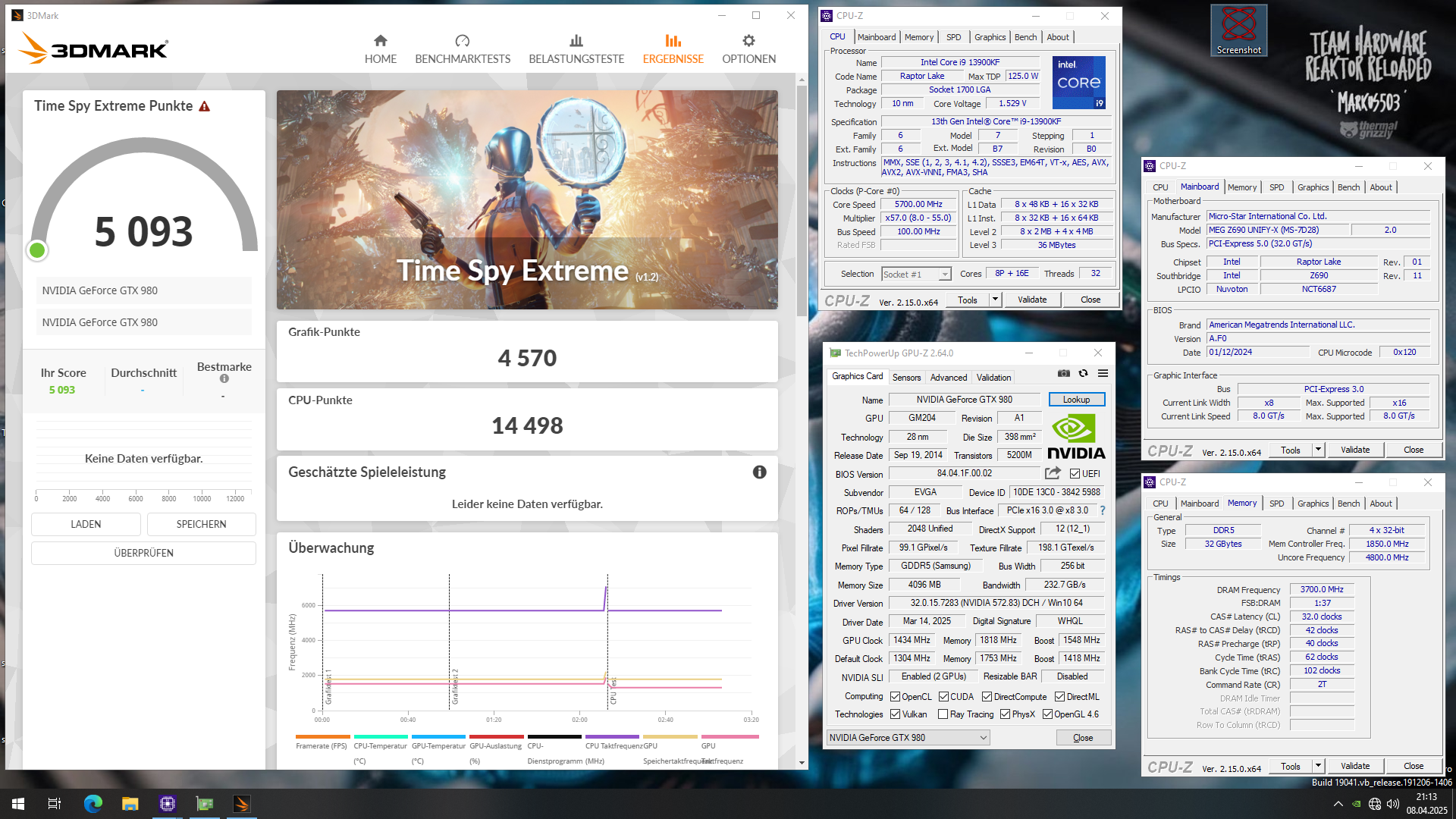Click the Framerate (FPS) orange legend swatch
This screenshot has width=1456, height=819.
click(x=322, y=736)
